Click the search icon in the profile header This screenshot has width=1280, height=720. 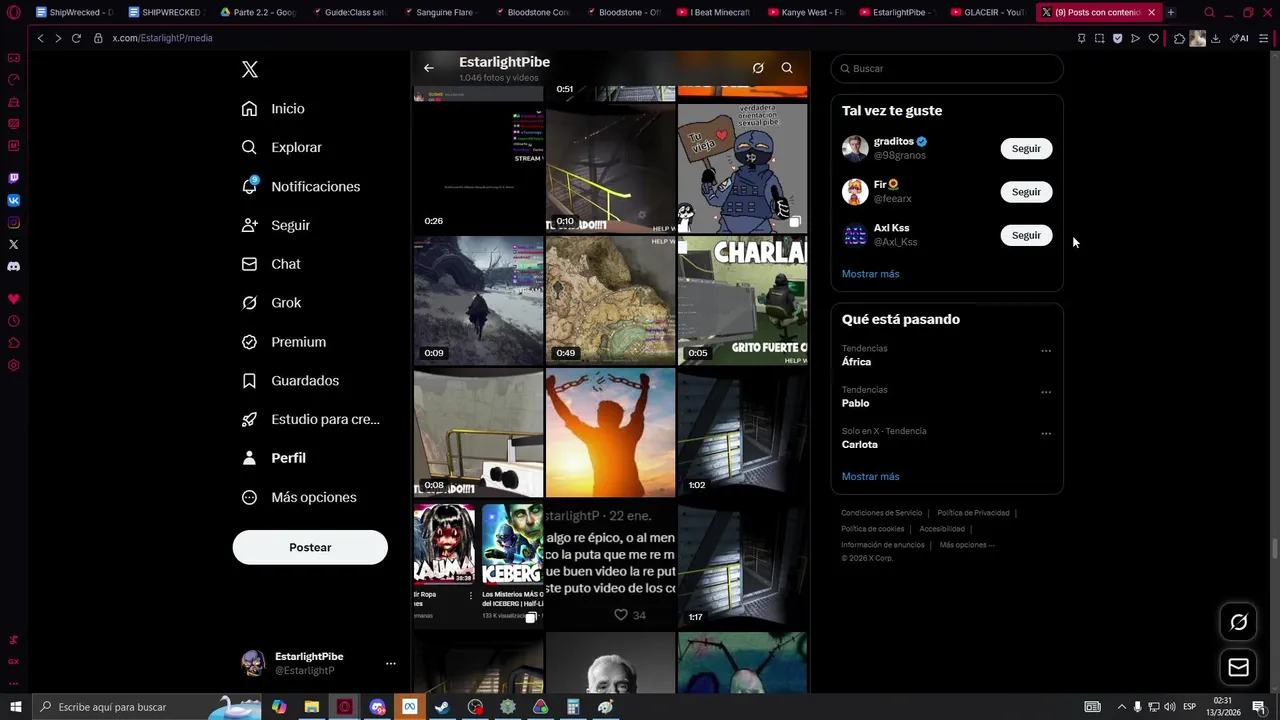tap(787, 68)
